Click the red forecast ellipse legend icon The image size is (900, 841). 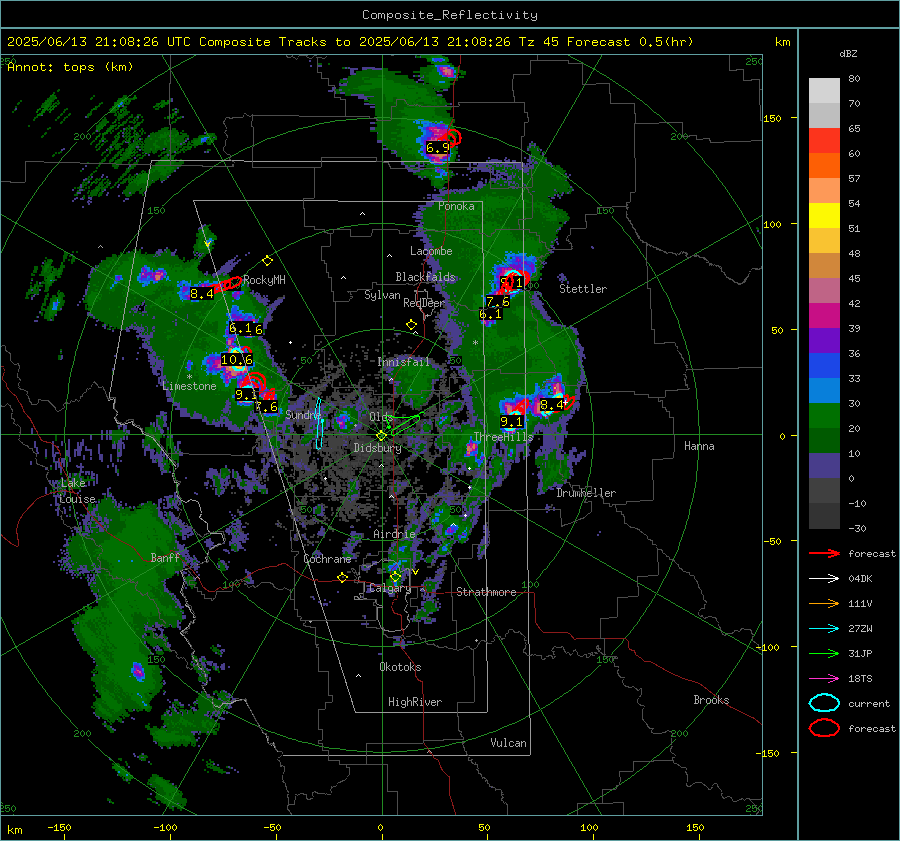[x=824, y=728]
